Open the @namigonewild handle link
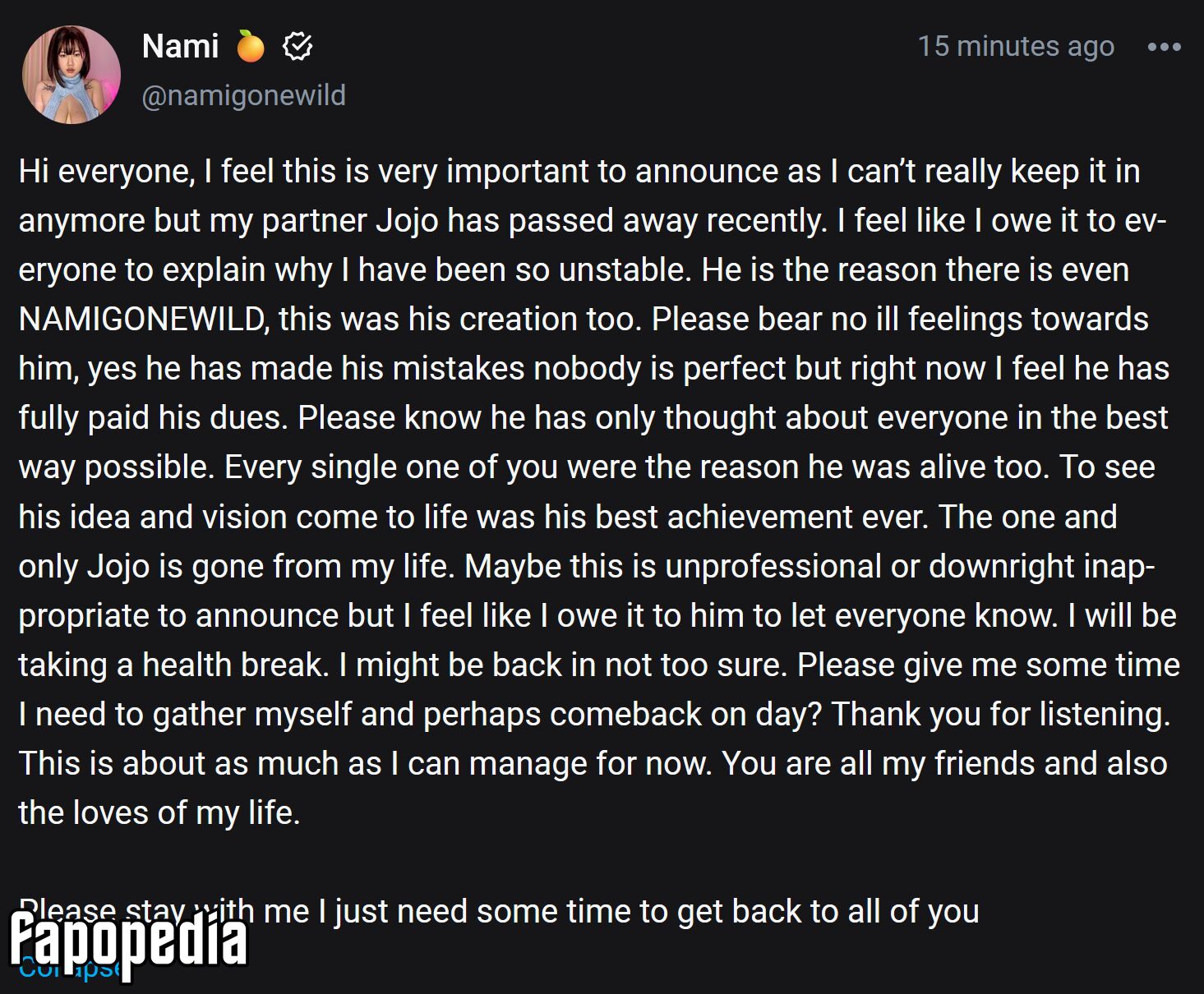Image resolution: width=1204 pixels, height=994 pixels. click(x=243, y=95)
